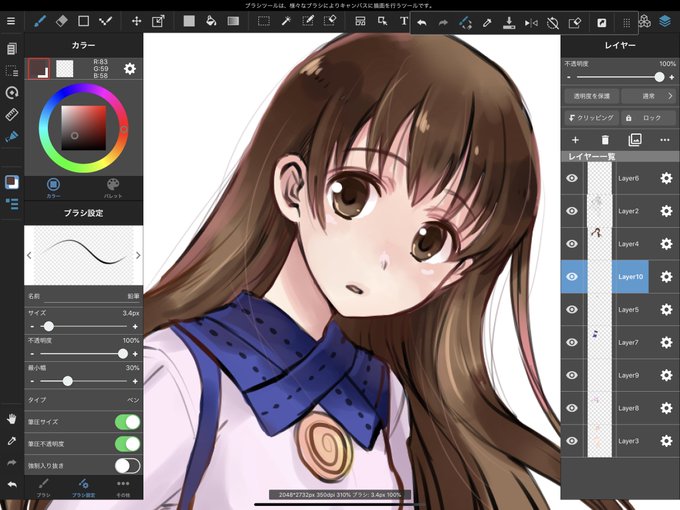Open layer more options ellipsis

665,140
